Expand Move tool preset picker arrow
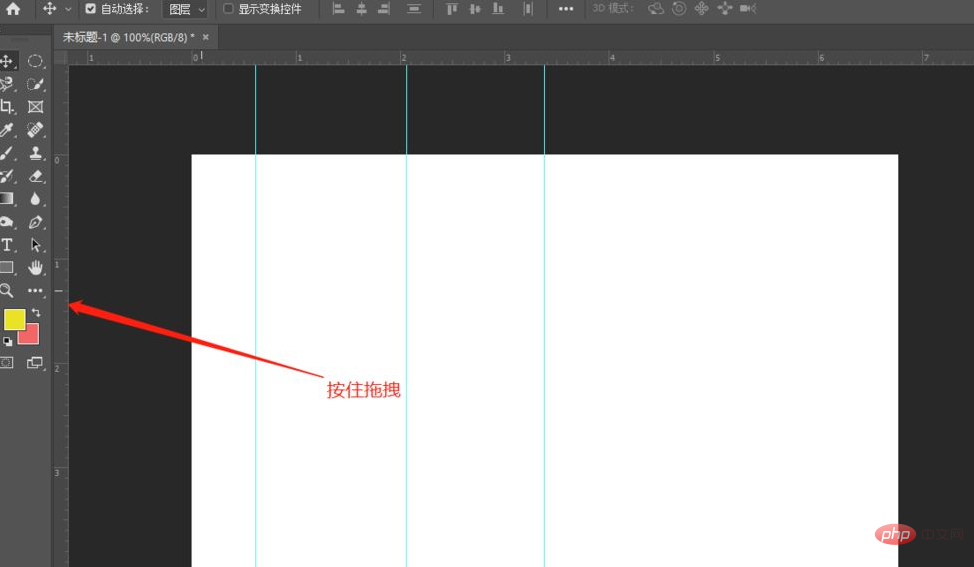Screen dimensions: 974x567 point(68,9)
